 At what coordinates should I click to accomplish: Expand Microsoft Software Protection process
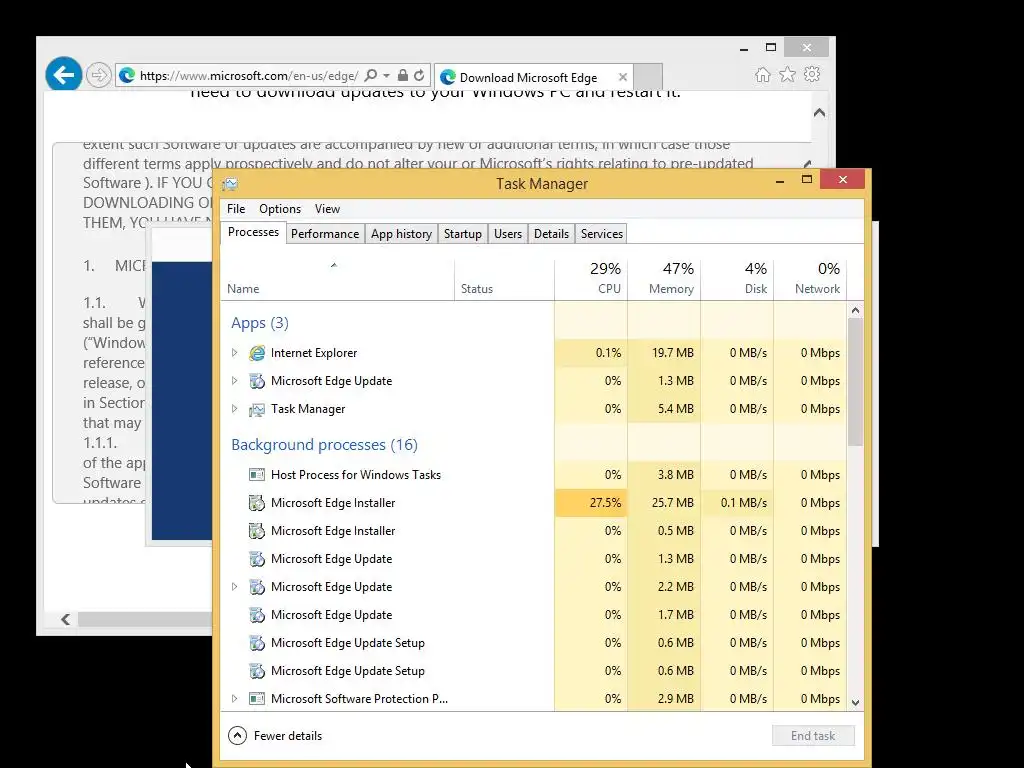[x=234, y=699]
